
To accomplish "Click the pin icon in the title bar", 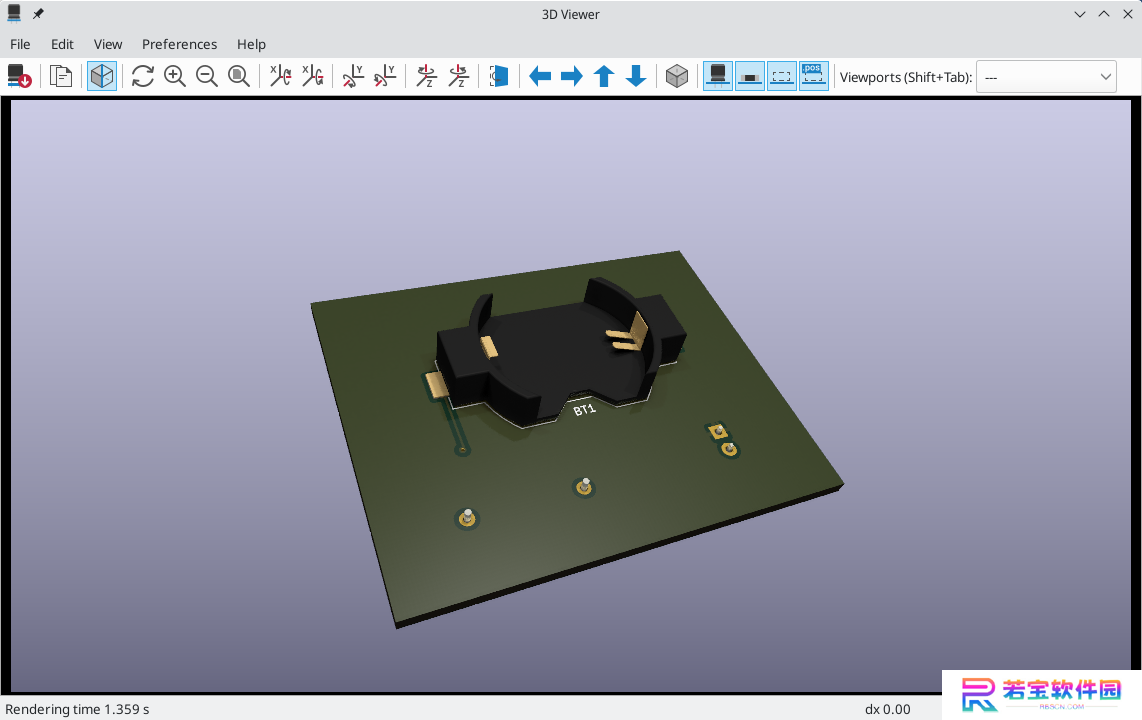I will coord(38,14).
